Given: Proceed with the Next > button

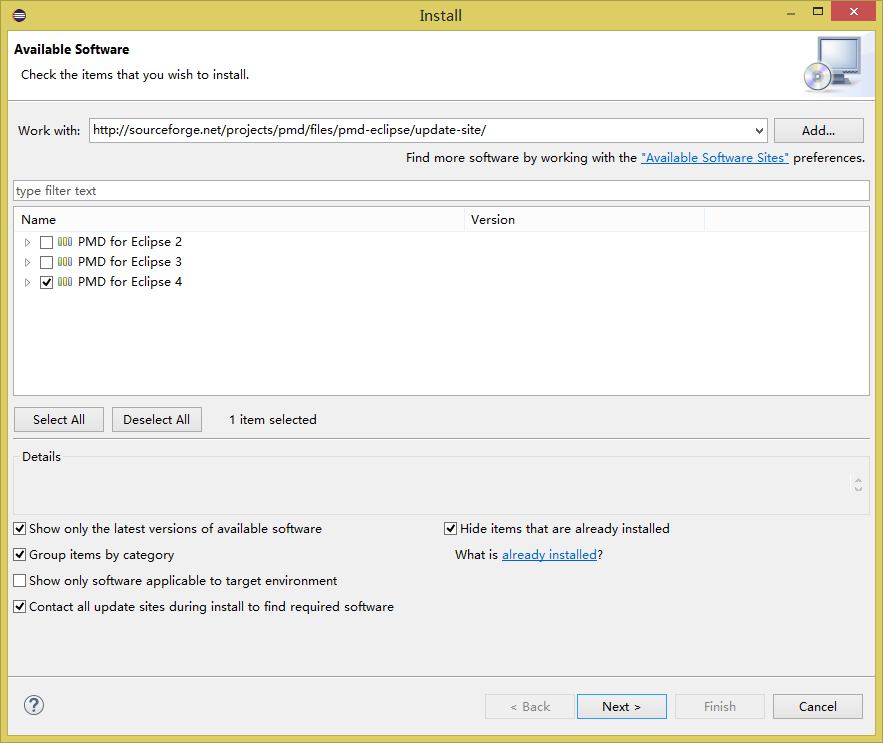Looking at the screenshot, I should (622, 706).
